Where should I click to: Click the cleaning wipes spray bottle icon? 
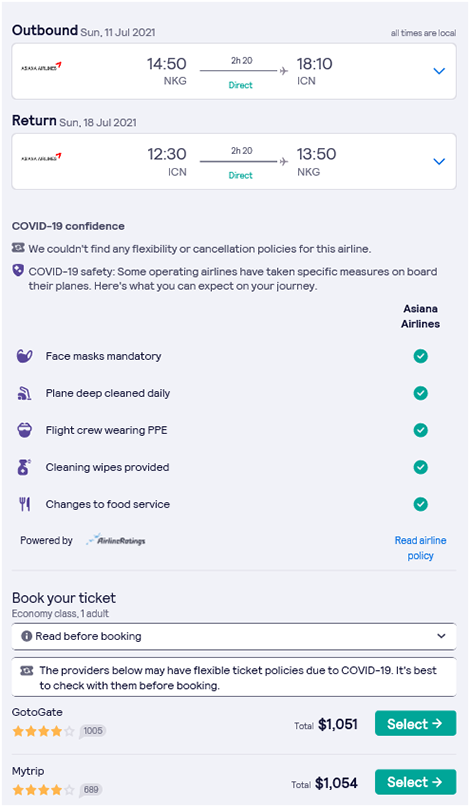point(24,467)
